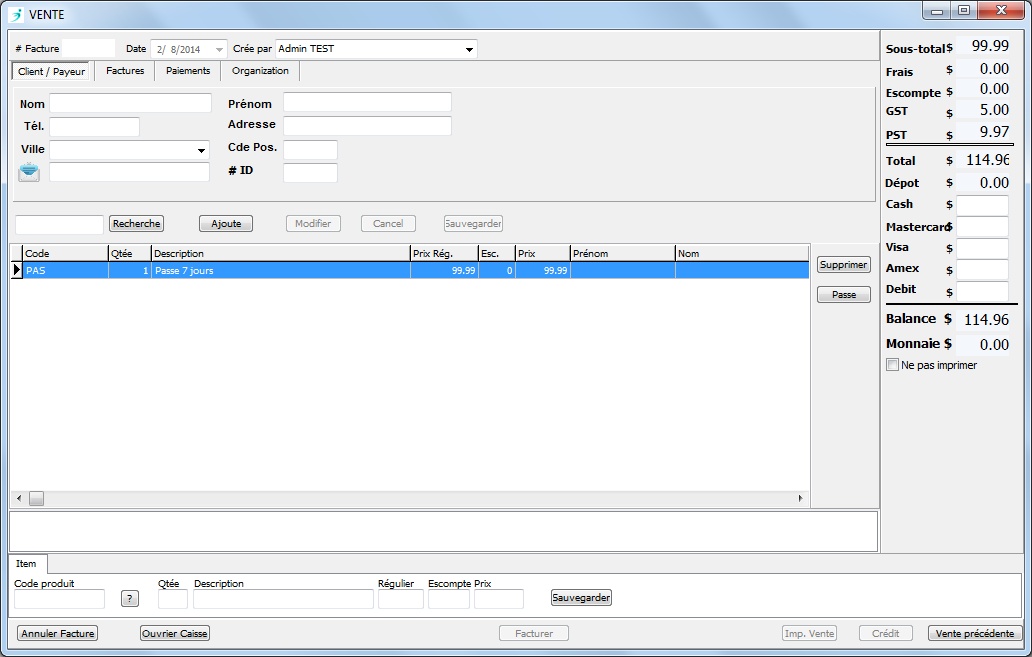
Task: Click the question mark product lookup button
Action: coord(130,598)
